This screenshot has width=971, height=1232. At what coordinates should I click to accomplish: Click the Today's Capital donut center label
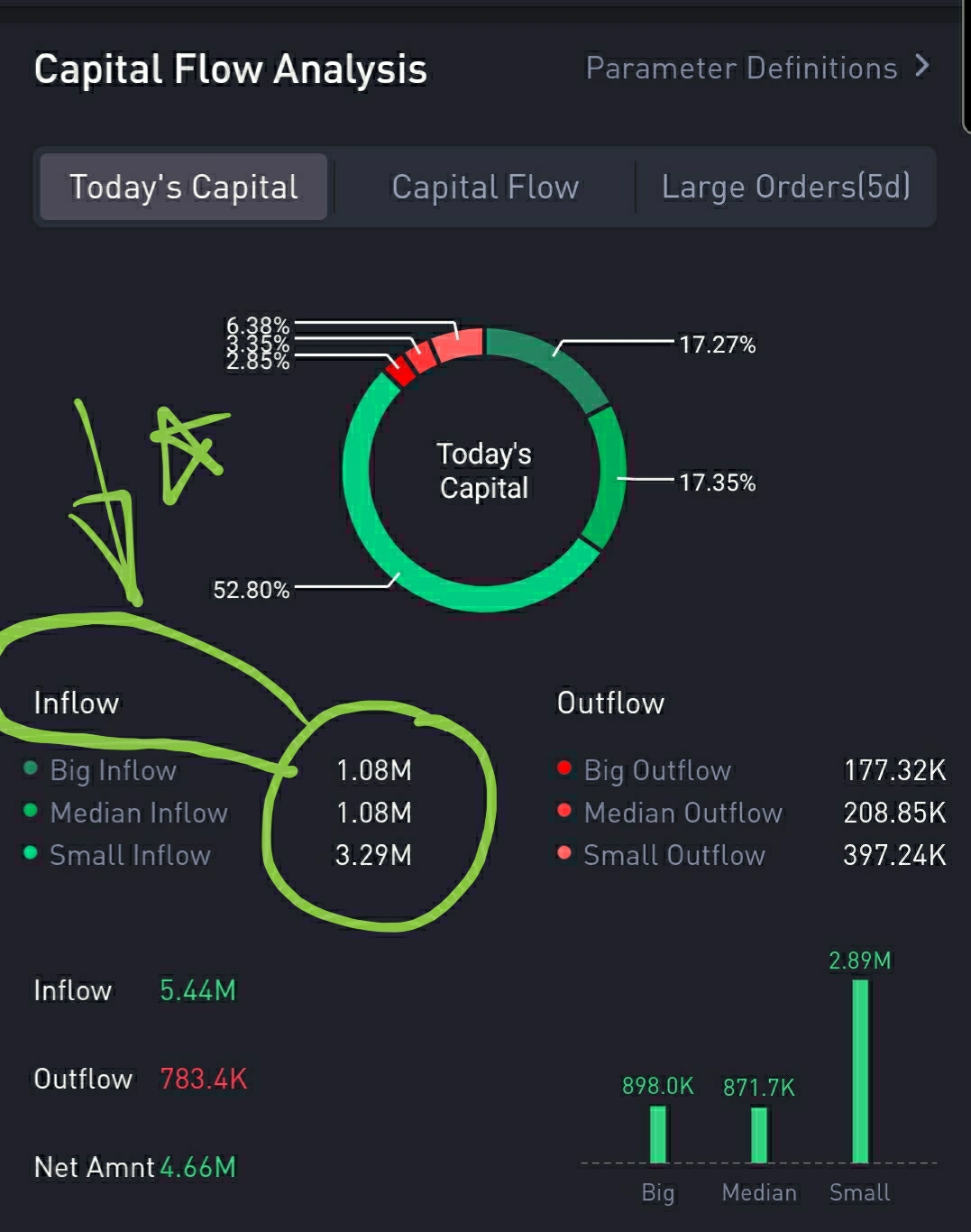484,470
